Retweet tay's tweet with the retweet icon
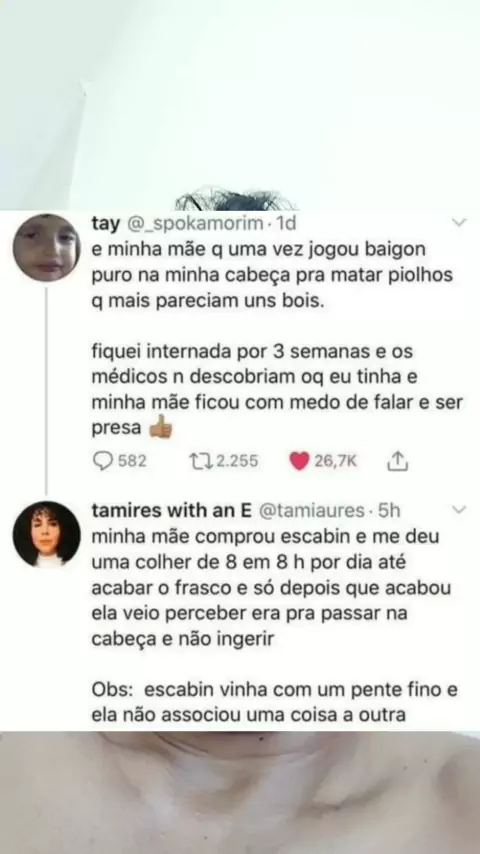Viewport: 480px width, 854px height. 200,461
